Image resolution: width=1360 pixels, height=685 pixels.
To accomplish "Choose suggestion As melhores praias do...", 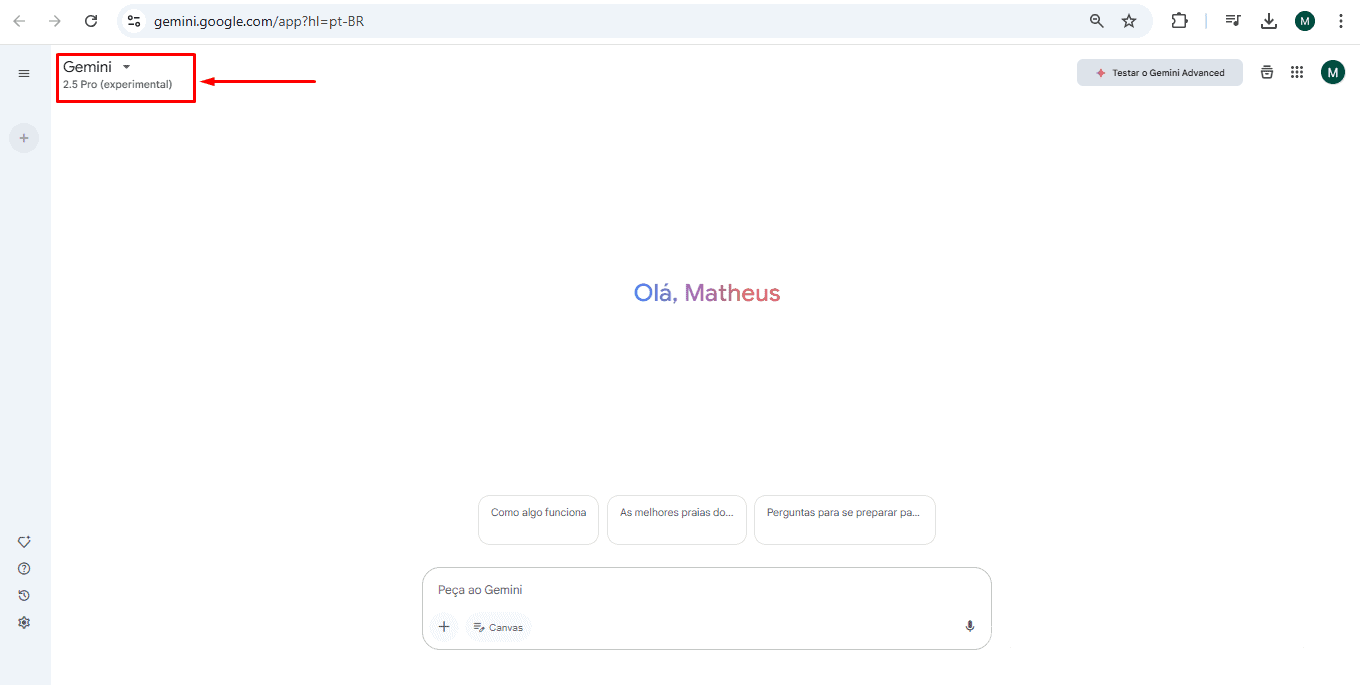I will (677, 520).
